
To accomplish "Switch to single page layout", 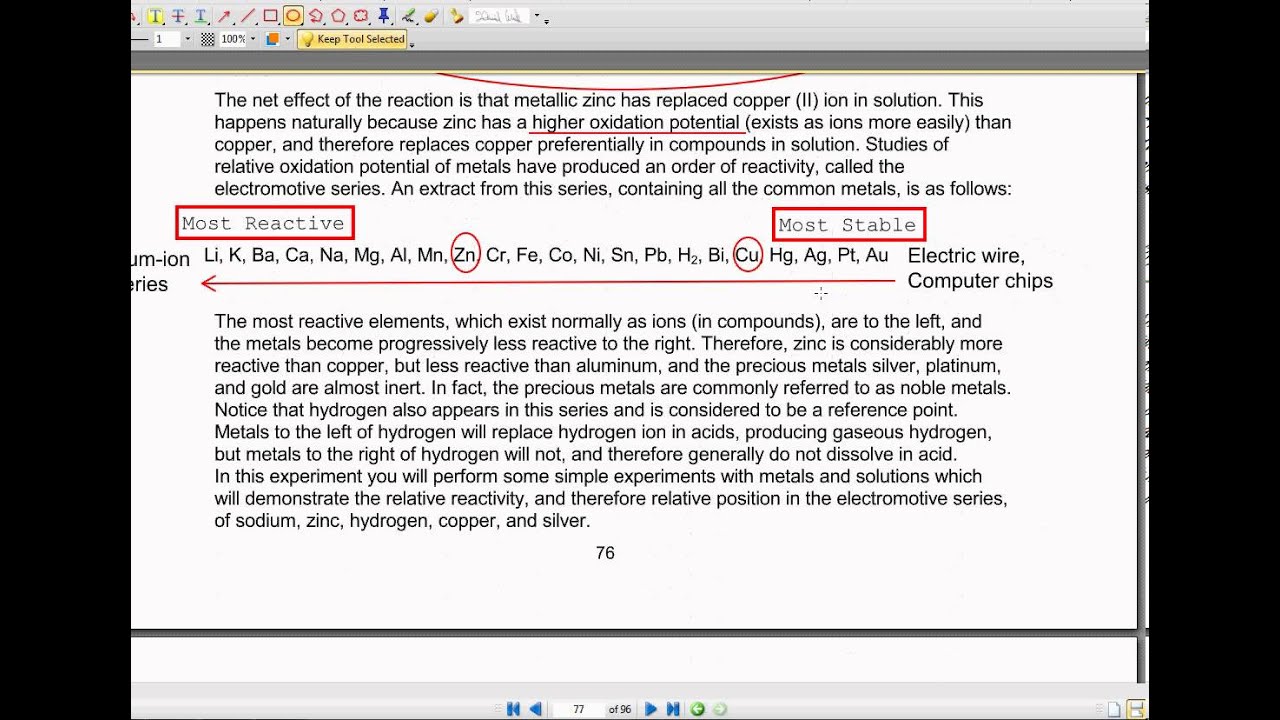I will [1113, 709].
